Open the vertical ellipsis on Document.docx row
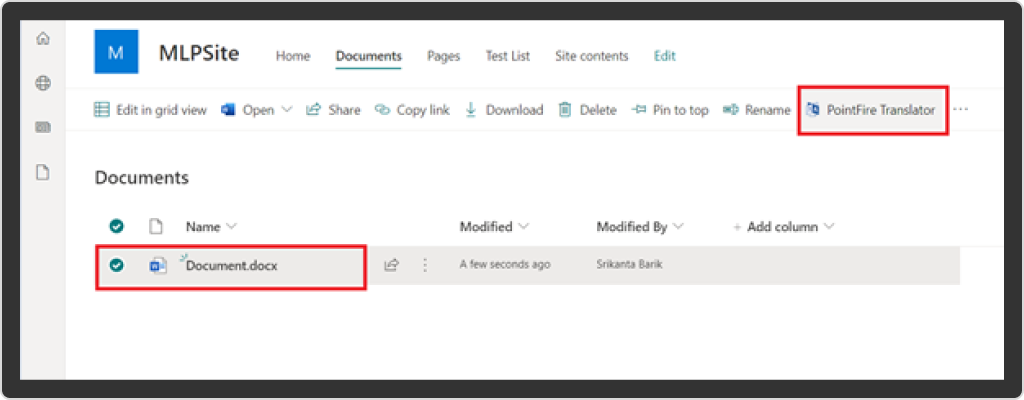 (425, 265)
